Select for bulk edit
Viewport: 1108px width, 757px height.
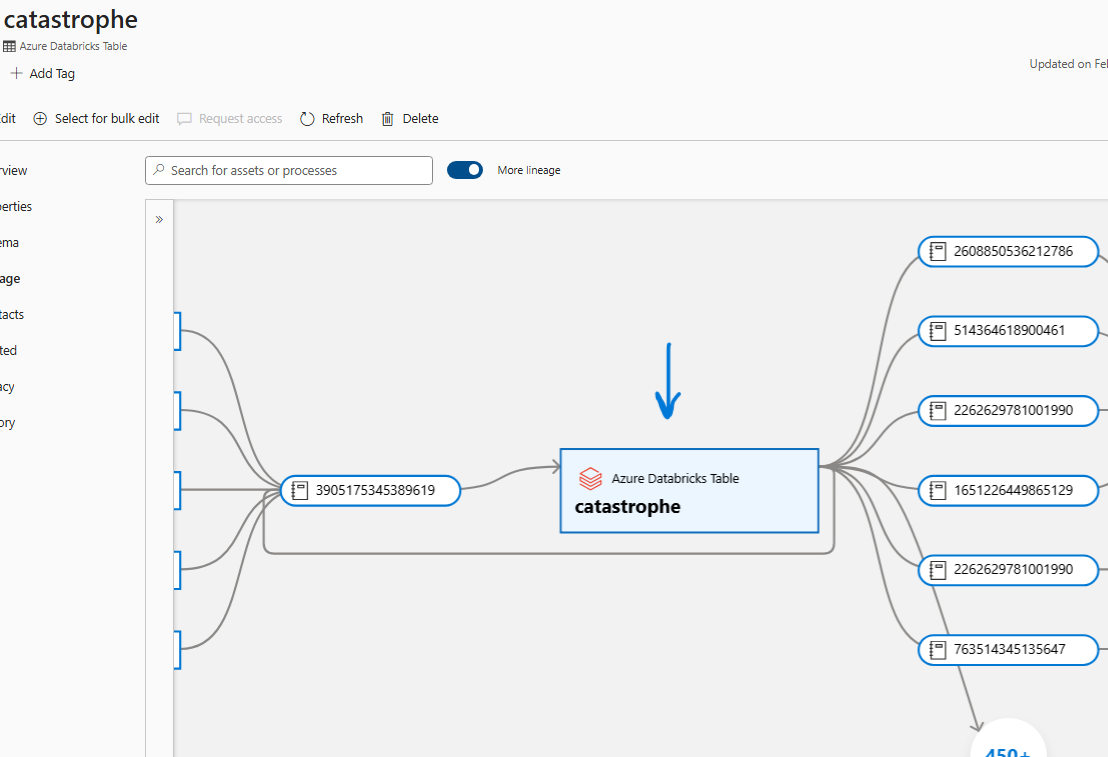click(97, 119)
